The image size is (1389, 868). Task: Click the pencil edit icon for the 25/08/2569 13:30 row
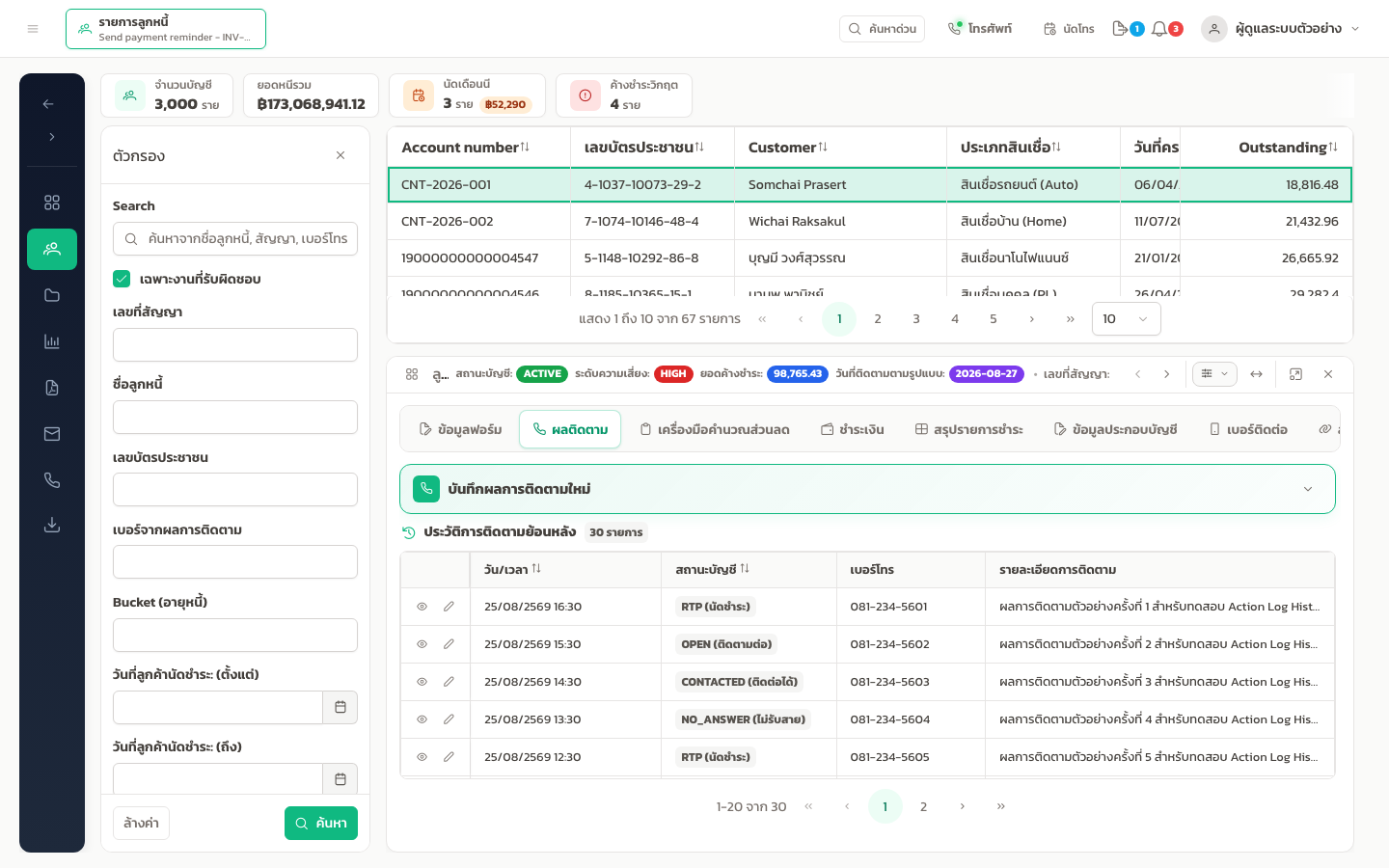449,719
